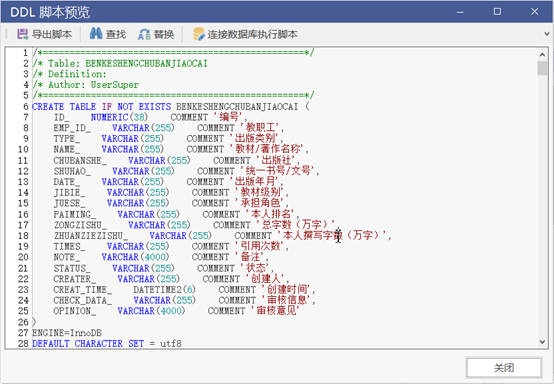Click the AB replace icon
This screenshot has width=554, height=384.
click(x=144, y=34)
